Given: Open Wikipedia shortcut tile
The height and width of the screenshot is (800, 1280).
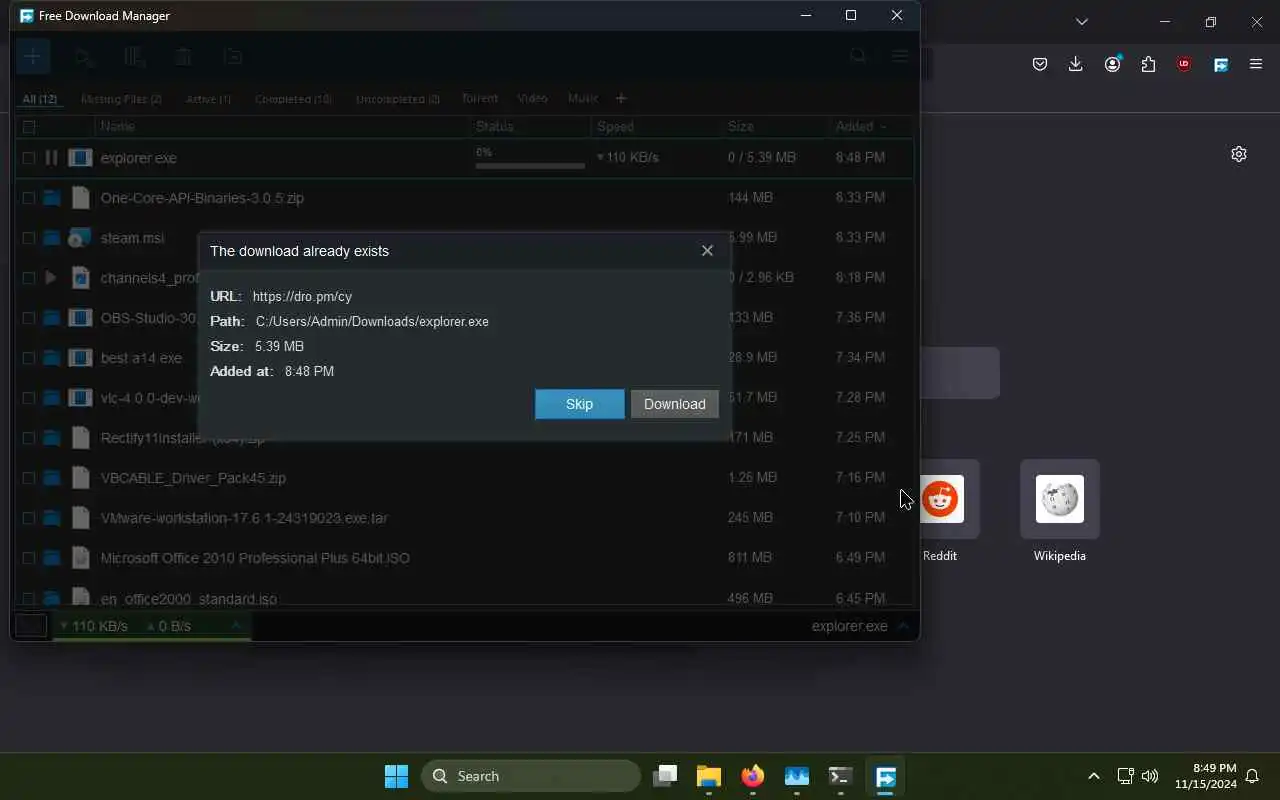Looking at the screenshot, I should point(1060,512).
